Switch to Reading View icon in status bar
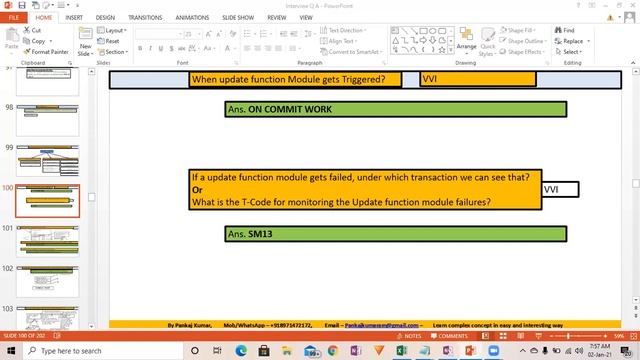The width and height of the screenshot is (640, 360). (520, 336)
